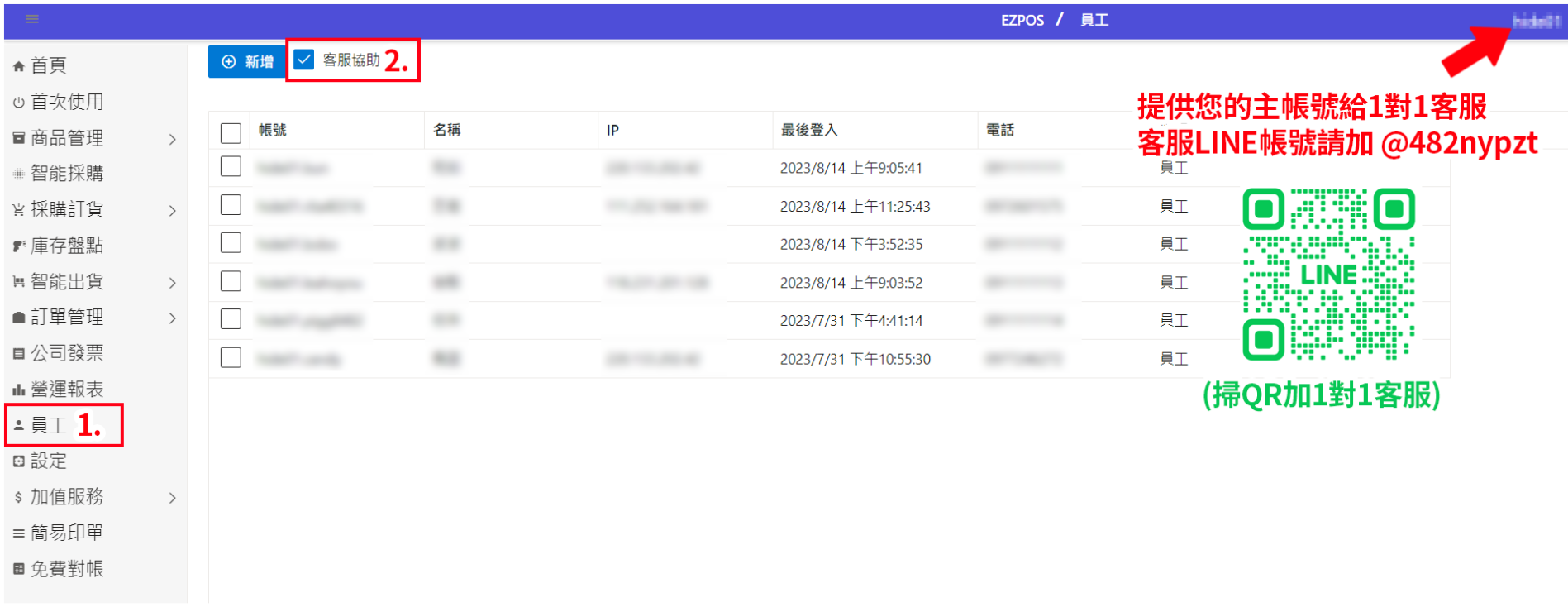Expand the 智能出貨 submenu chevron

tap(172, 283)
